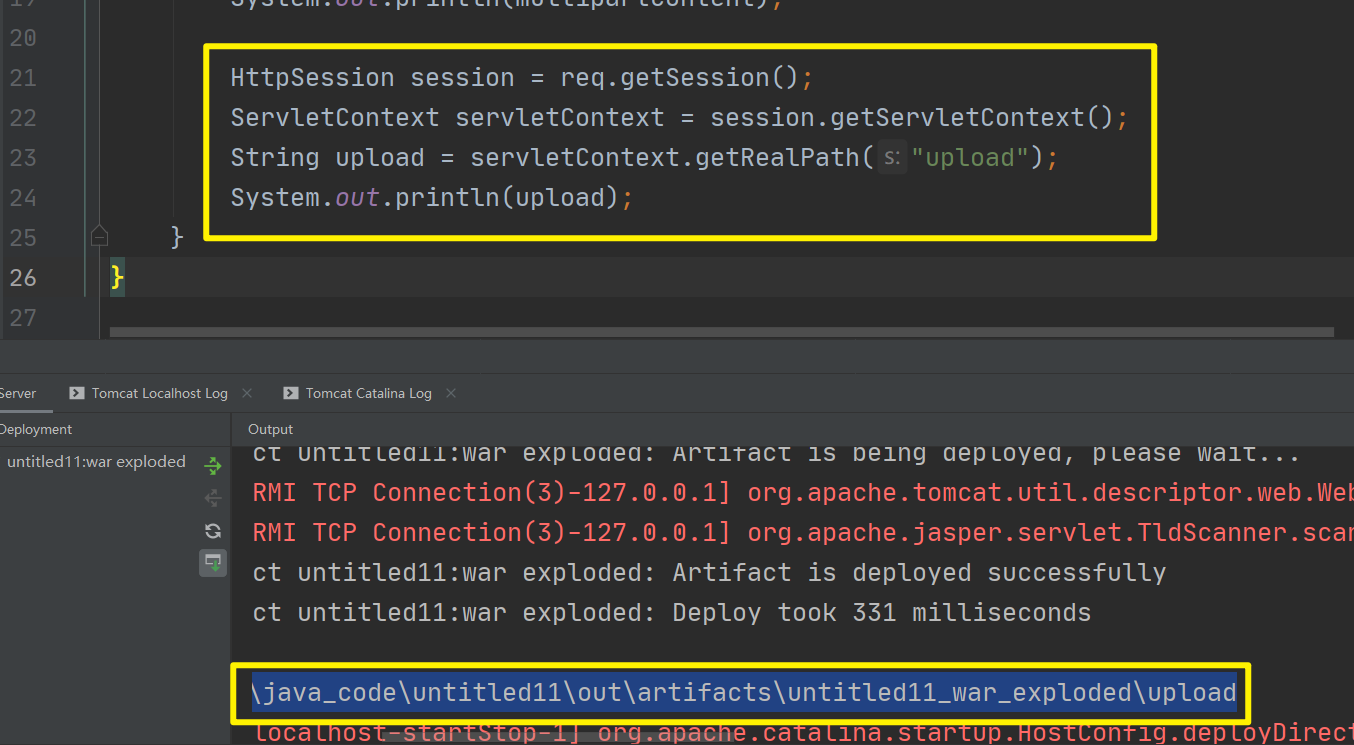
Task: Click line number 23 in the gutter
Action: click(x=23, y=158)
